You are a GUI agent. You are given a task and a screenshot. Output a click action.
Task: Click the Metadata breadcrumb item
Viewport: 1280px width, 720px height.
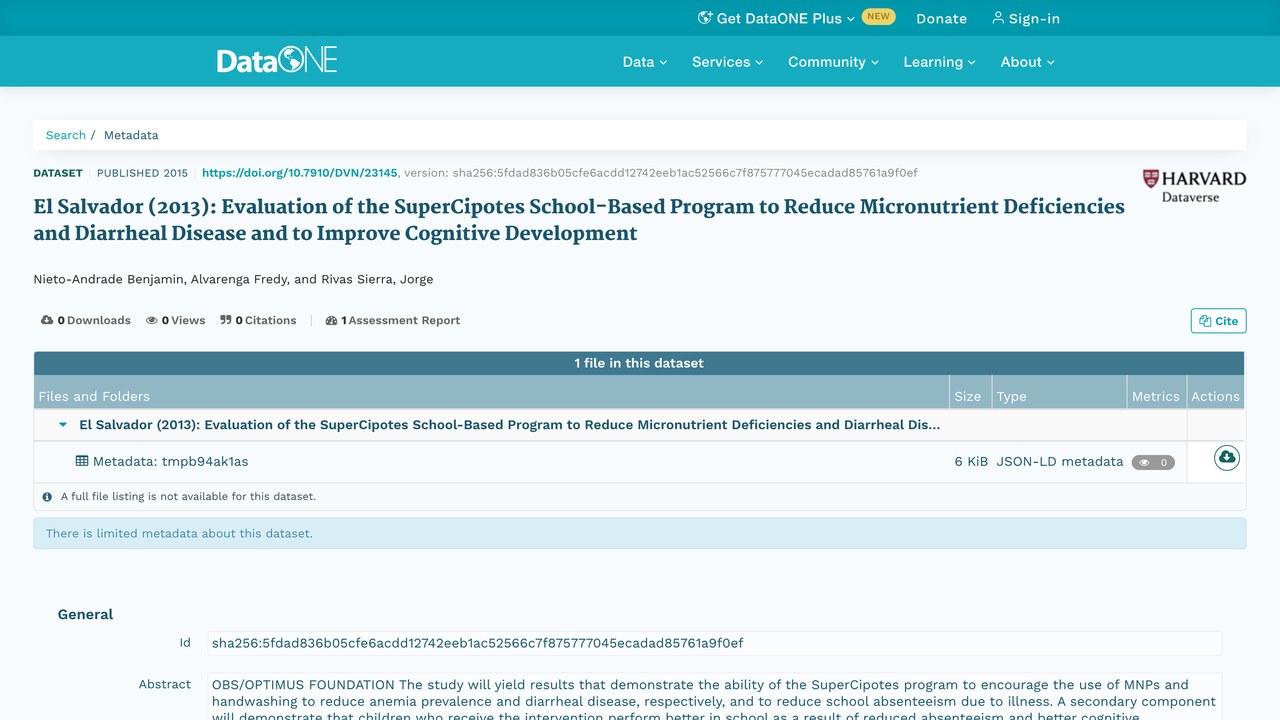click(x=131, y=135)
